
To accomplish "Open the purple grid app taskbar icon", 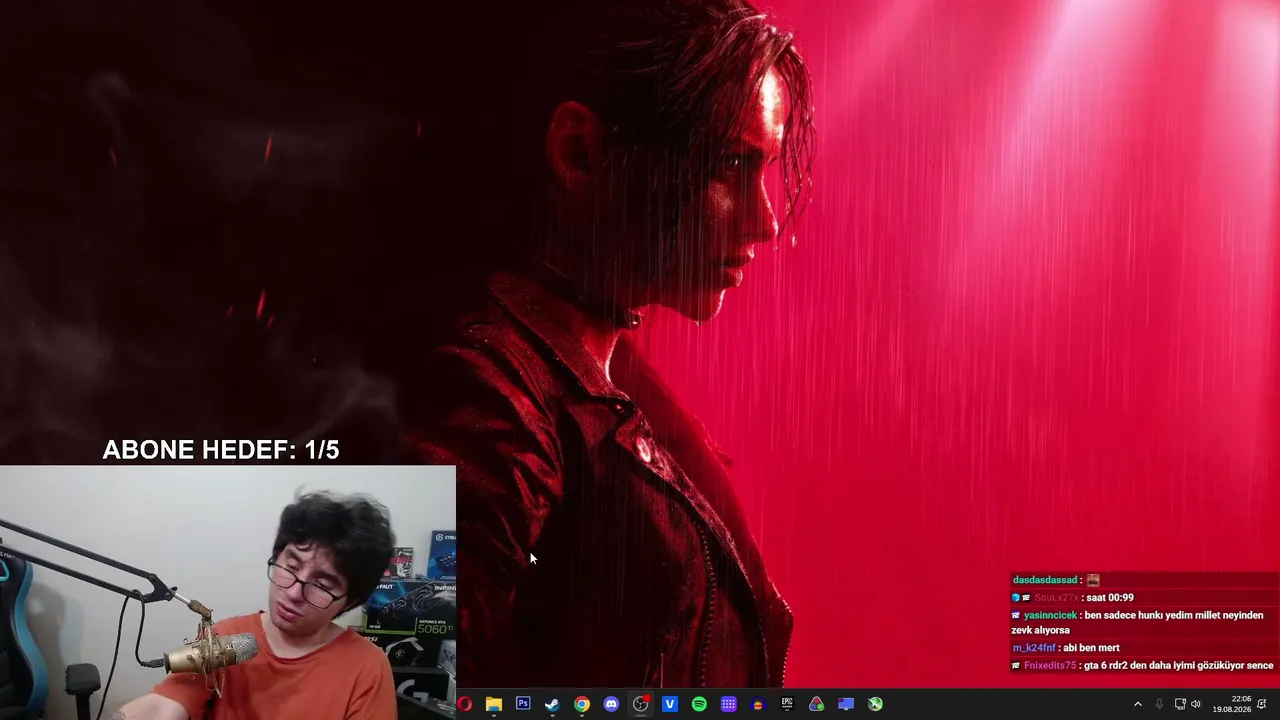I will 729,704.
